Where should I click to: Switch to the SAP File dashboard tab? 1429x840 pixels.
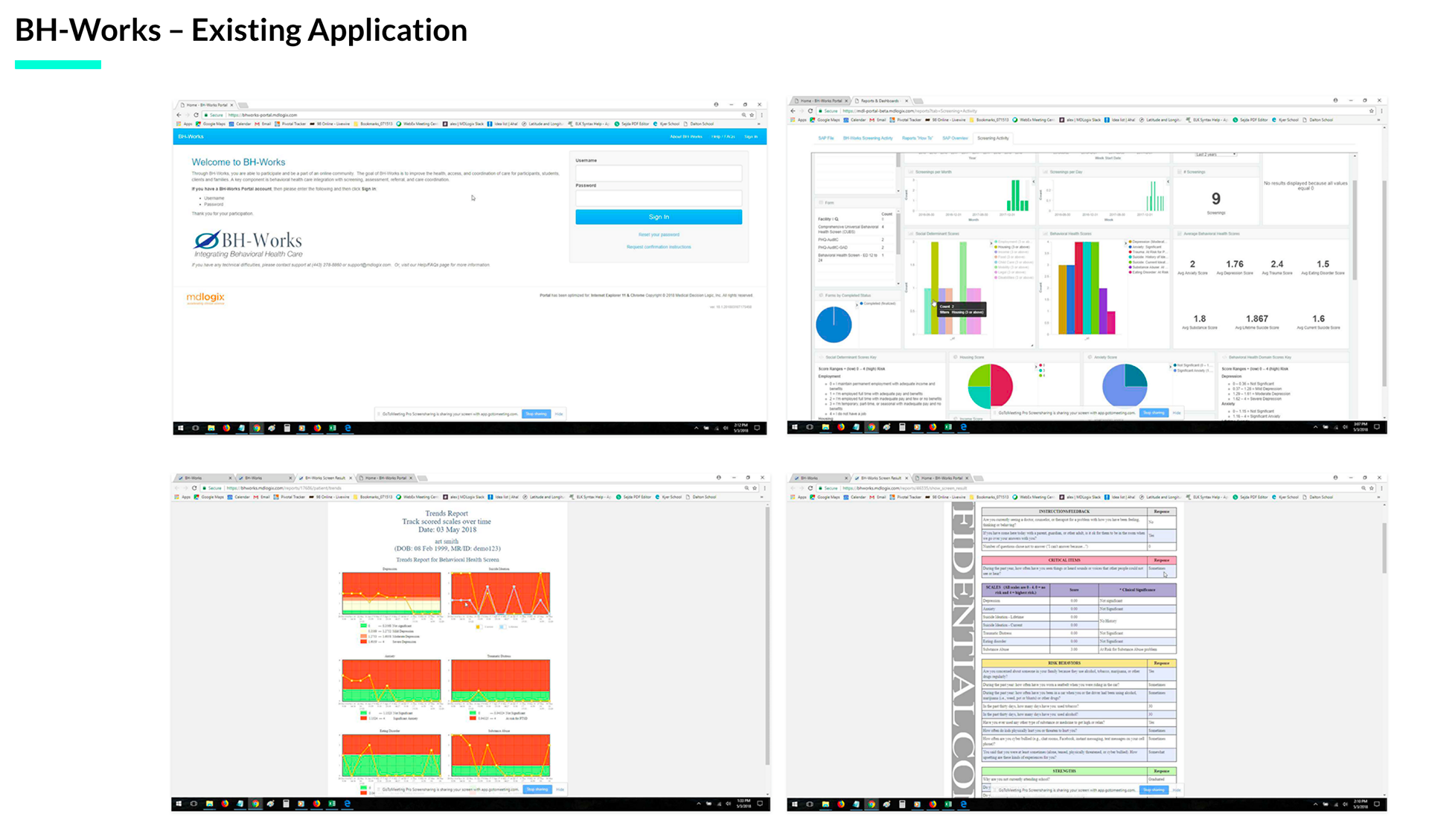tap(825, 138)
